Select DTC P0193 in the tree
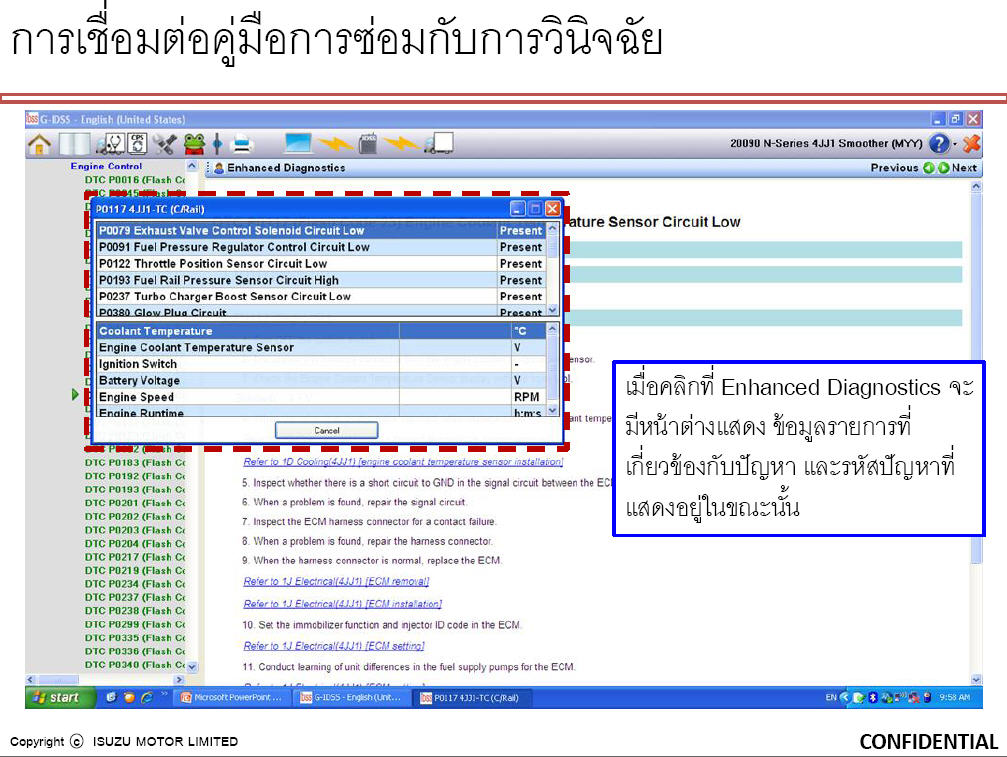This screenshot has width=1007, height=757. [135, 489]
